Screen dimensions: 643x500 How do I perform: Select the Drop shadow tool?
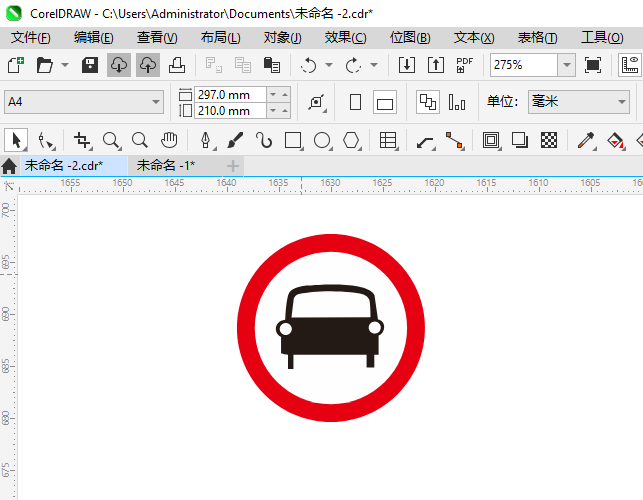(x=520, y=141)
